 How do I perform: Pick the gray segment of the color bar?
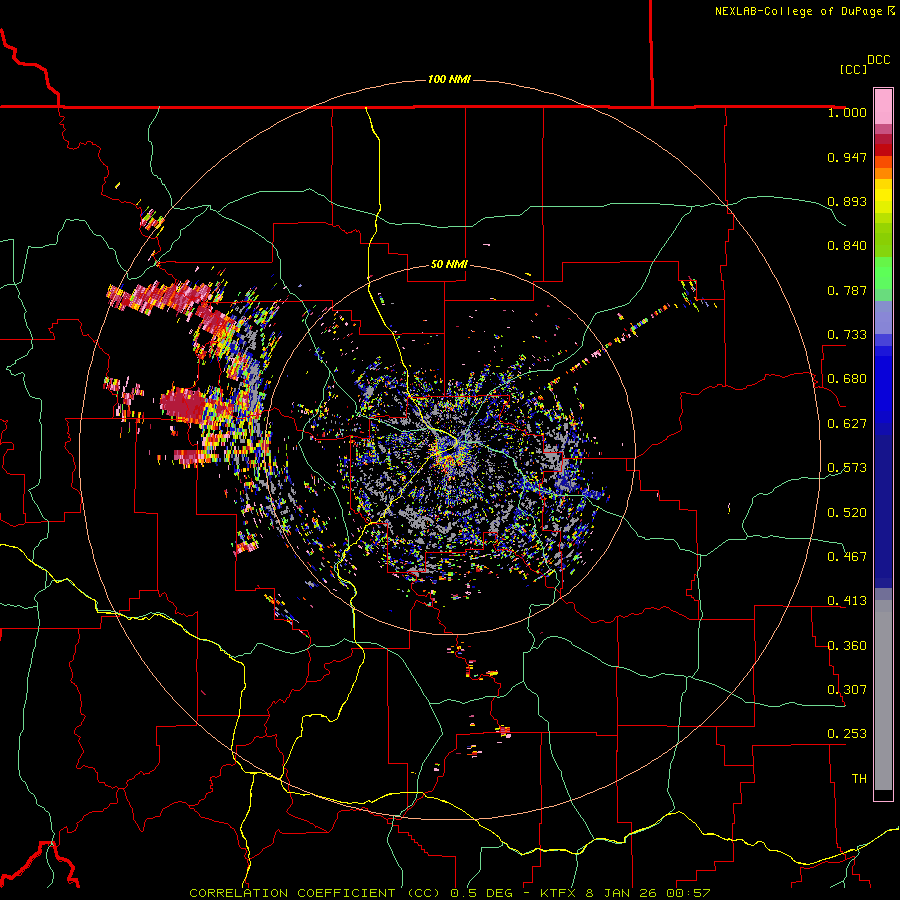(883, 695)
